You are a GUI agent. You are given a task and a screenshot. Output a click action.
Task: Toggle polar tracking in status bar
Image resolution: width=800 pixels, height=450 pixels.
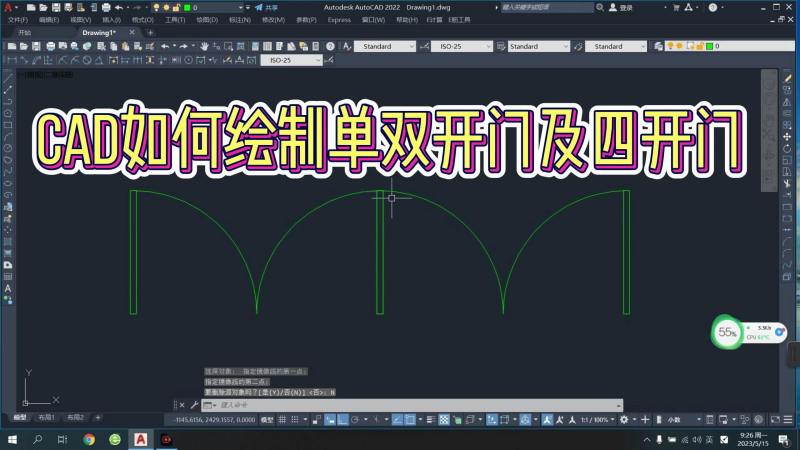355,419
